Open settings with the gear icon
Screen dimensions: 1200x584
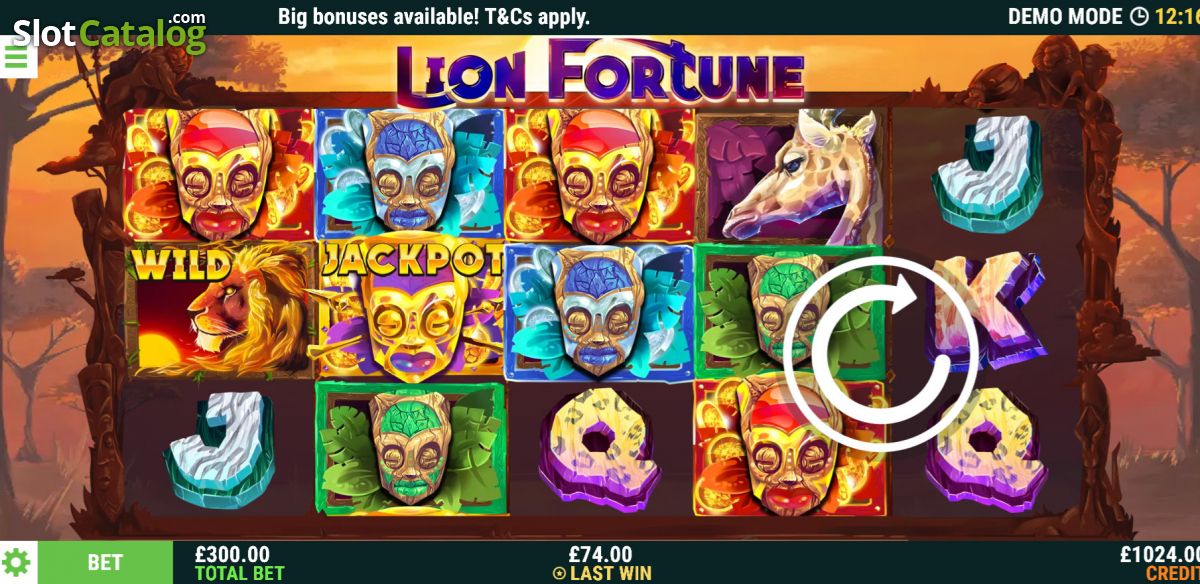tap(17, 563)
